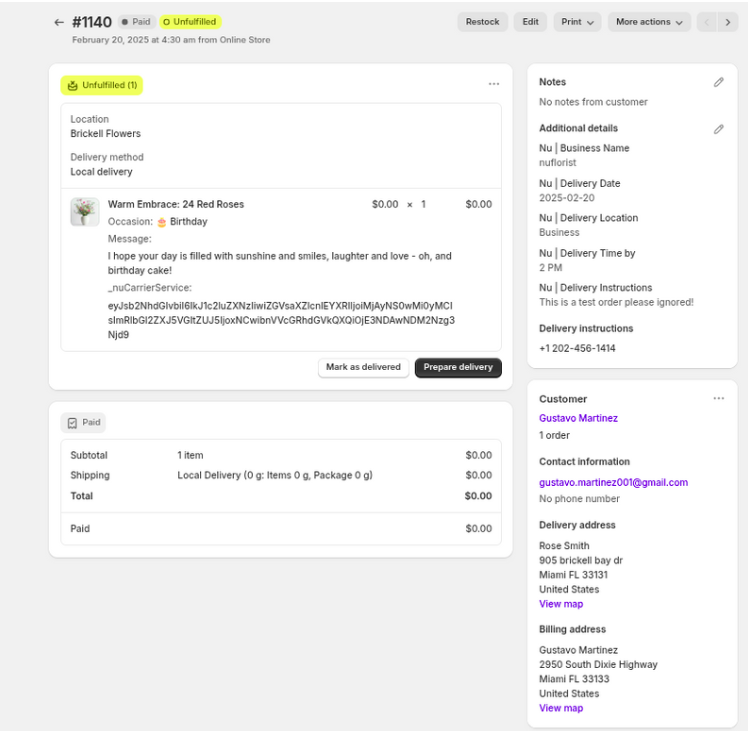Click the Prepare delivery button
This screenshot has height=731, width=748.
[x=458, y=367]
